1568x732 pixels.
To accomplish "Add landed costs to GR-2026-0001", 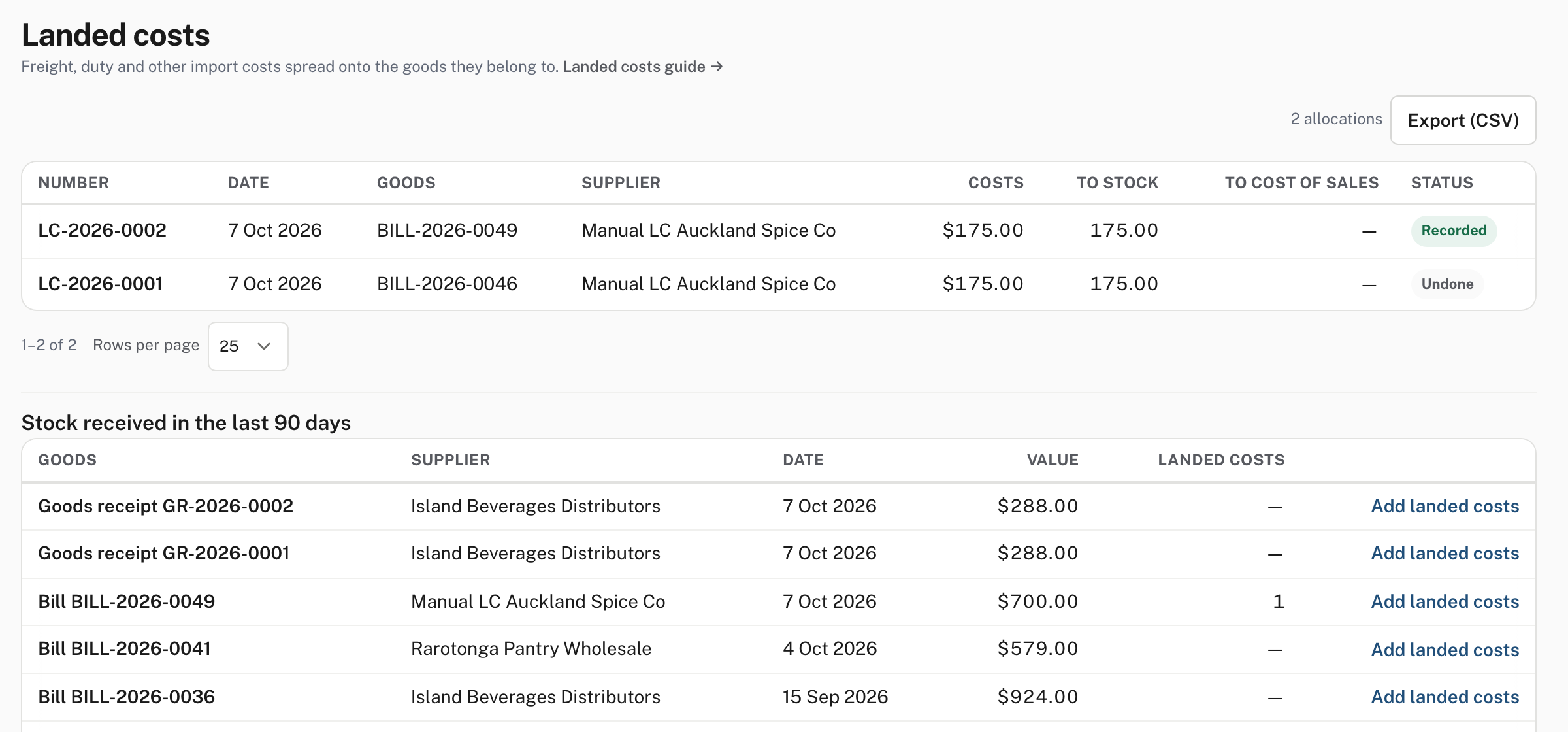I will [1445, 553].
